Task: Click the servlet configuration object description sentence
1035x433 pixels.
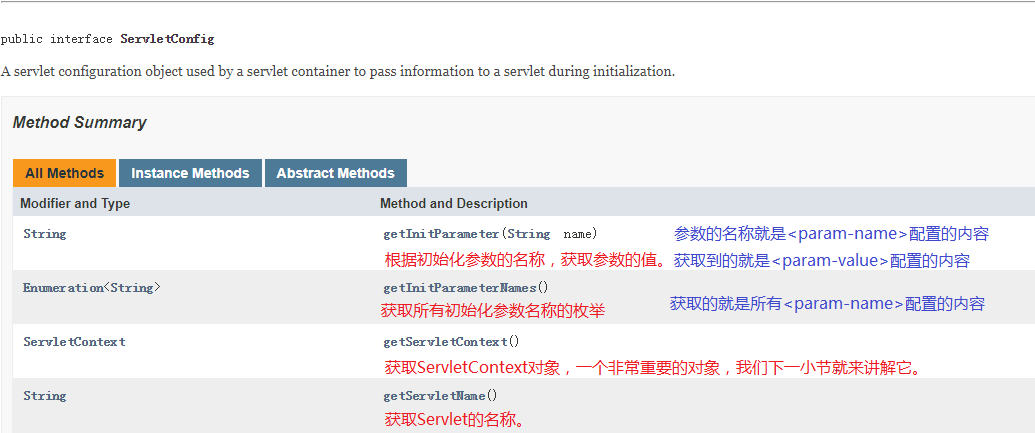Action: coord(337,71)
